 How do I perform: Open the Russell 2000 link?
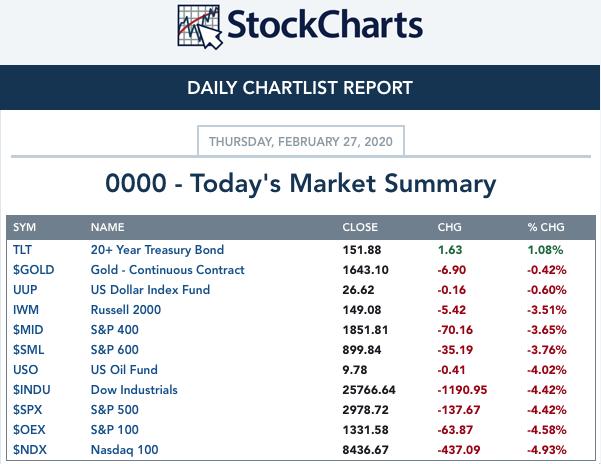pyautogui.click(x=126, y=310)
